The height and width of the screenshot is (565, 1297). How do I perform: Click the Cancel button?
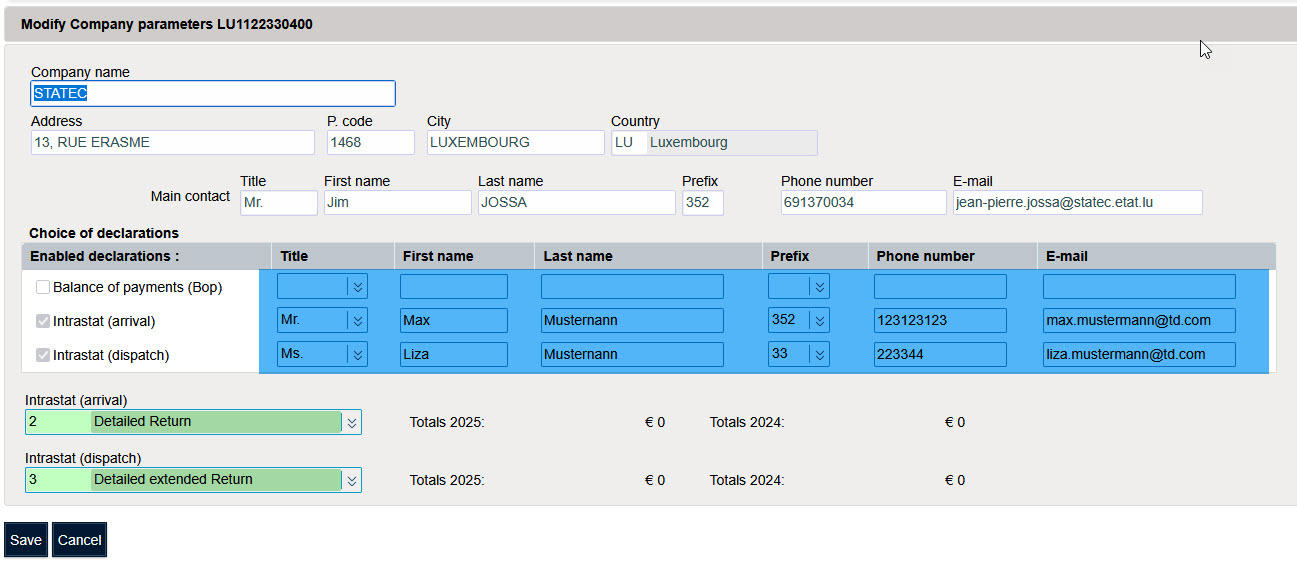tap(79, 540)
